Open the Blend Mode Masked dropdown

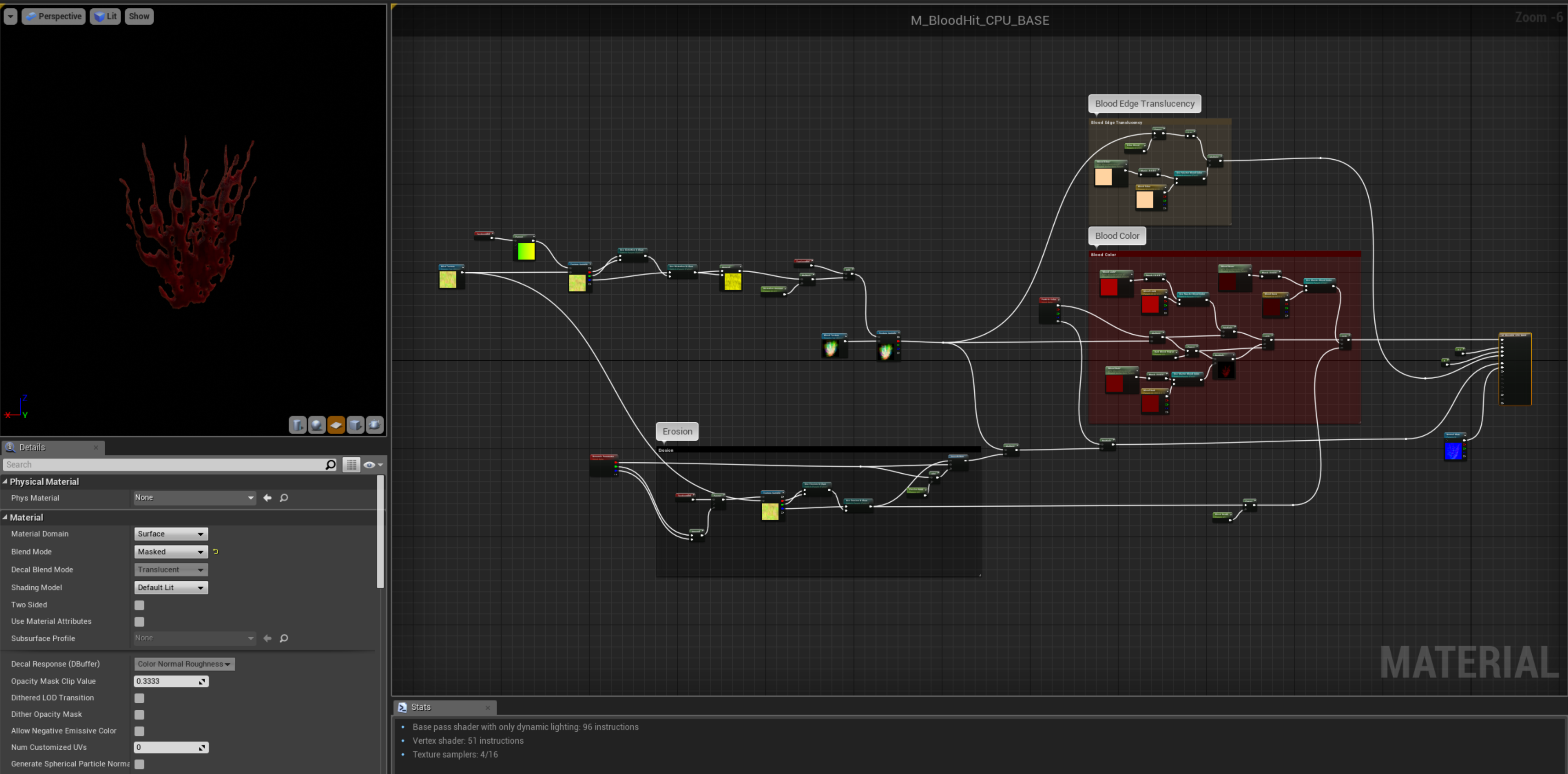(170, 552)
